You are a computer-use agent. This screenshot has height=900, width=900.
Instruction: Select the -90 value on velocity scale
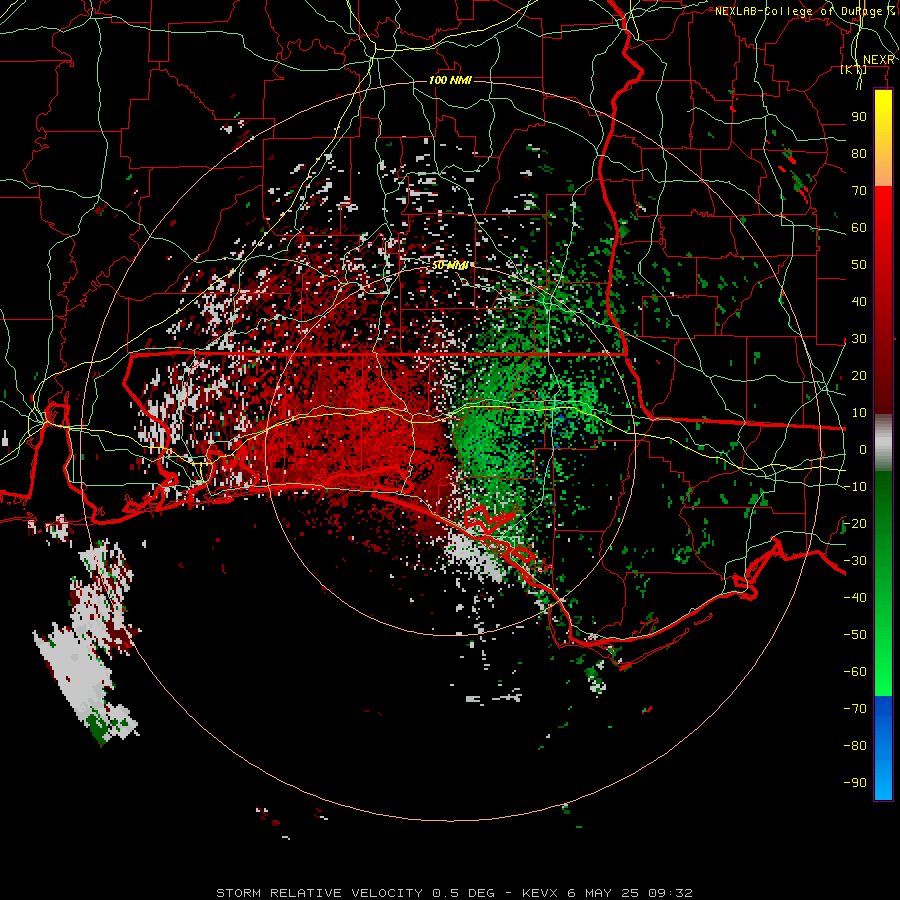point(855,783)
